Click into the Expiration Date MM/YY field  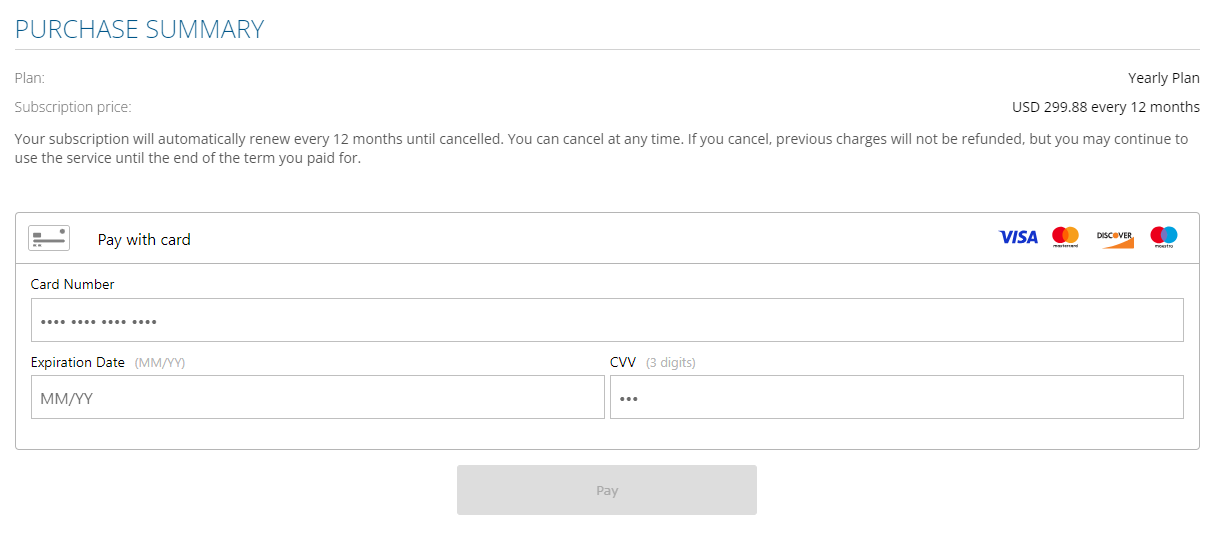tap(317, 397)
